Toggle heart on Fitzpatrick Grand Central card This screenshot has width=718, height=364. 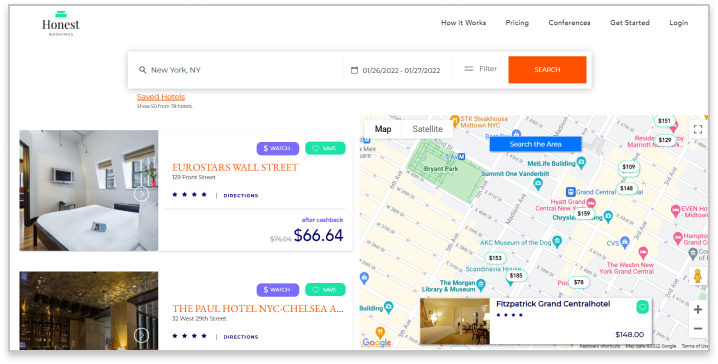pos(642,307)
